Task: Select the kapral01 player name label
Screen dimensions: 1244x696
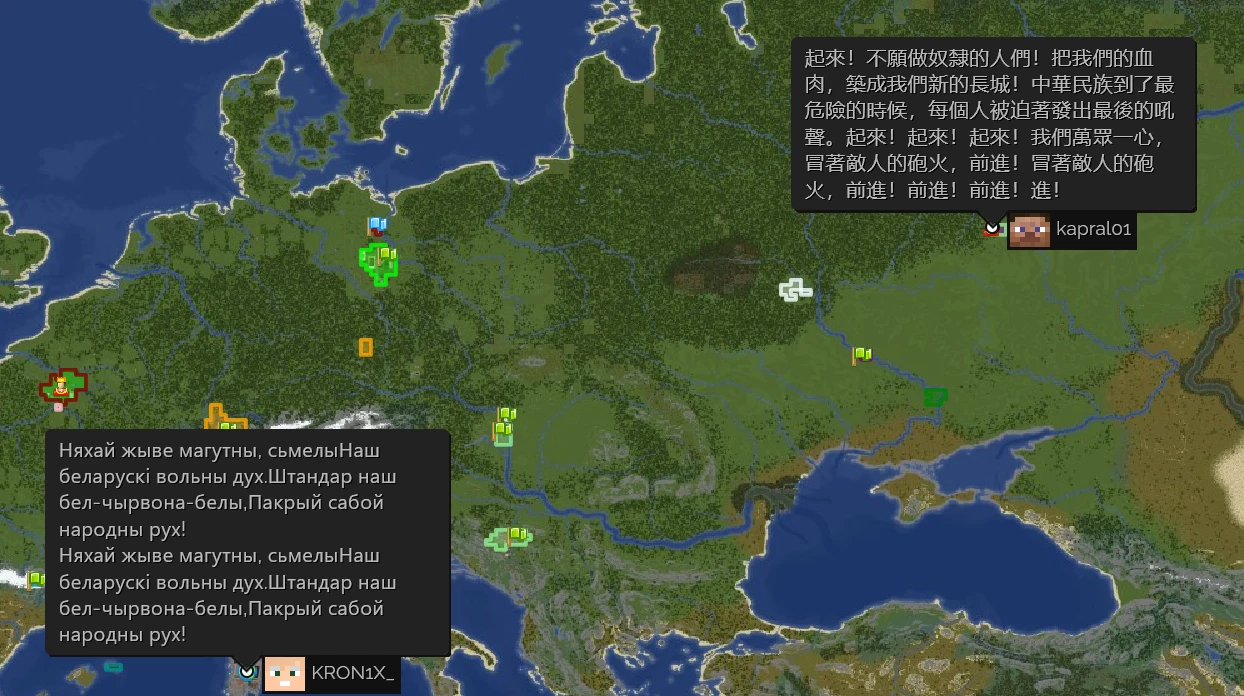Action: pos(1093,230)
